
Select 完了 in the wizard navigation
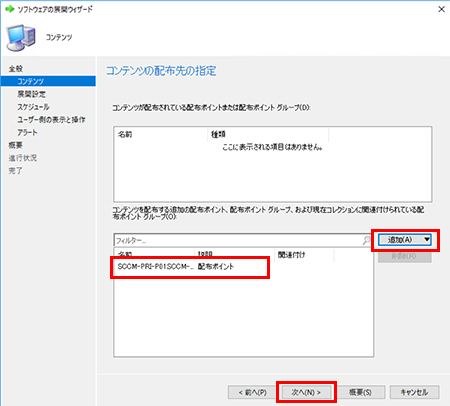15,170
